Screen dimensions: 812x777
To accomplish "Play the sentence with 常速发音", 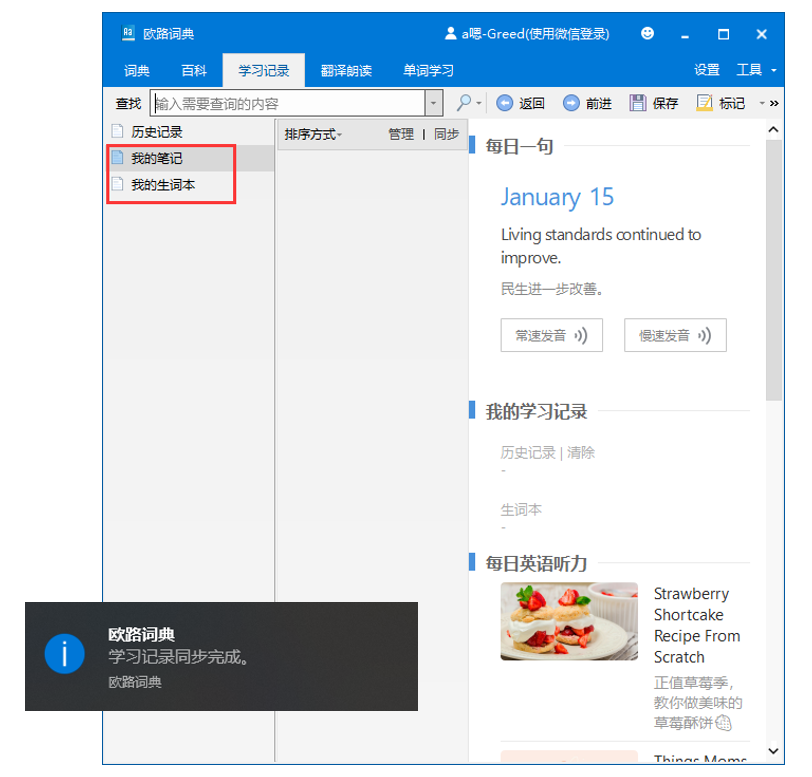I will click(x=552, y=335).
